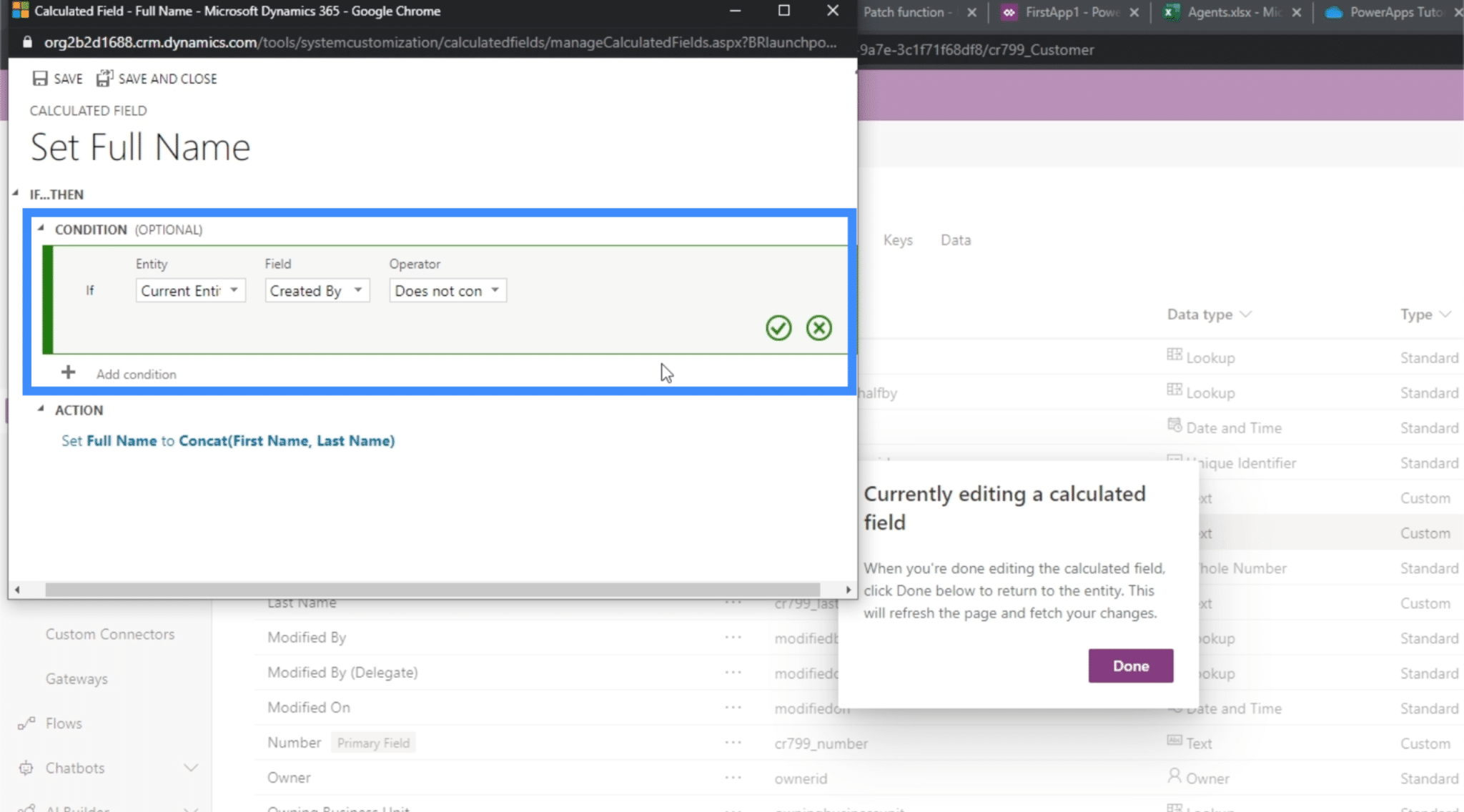Open more options for Number row

[x=733, y=743]
